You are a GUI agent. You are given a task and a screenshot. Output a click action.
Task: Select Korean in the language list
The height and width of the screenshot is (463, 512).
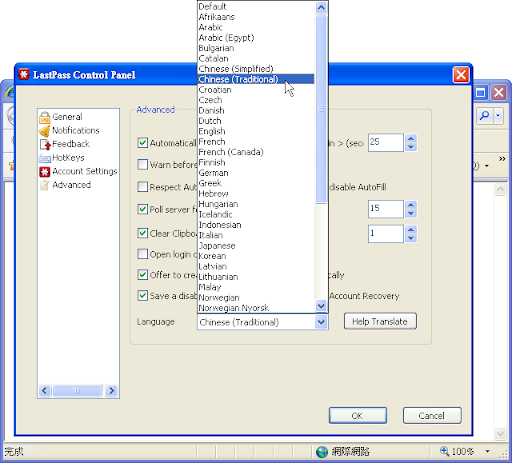pyautogui.click(x=256, y=256)
